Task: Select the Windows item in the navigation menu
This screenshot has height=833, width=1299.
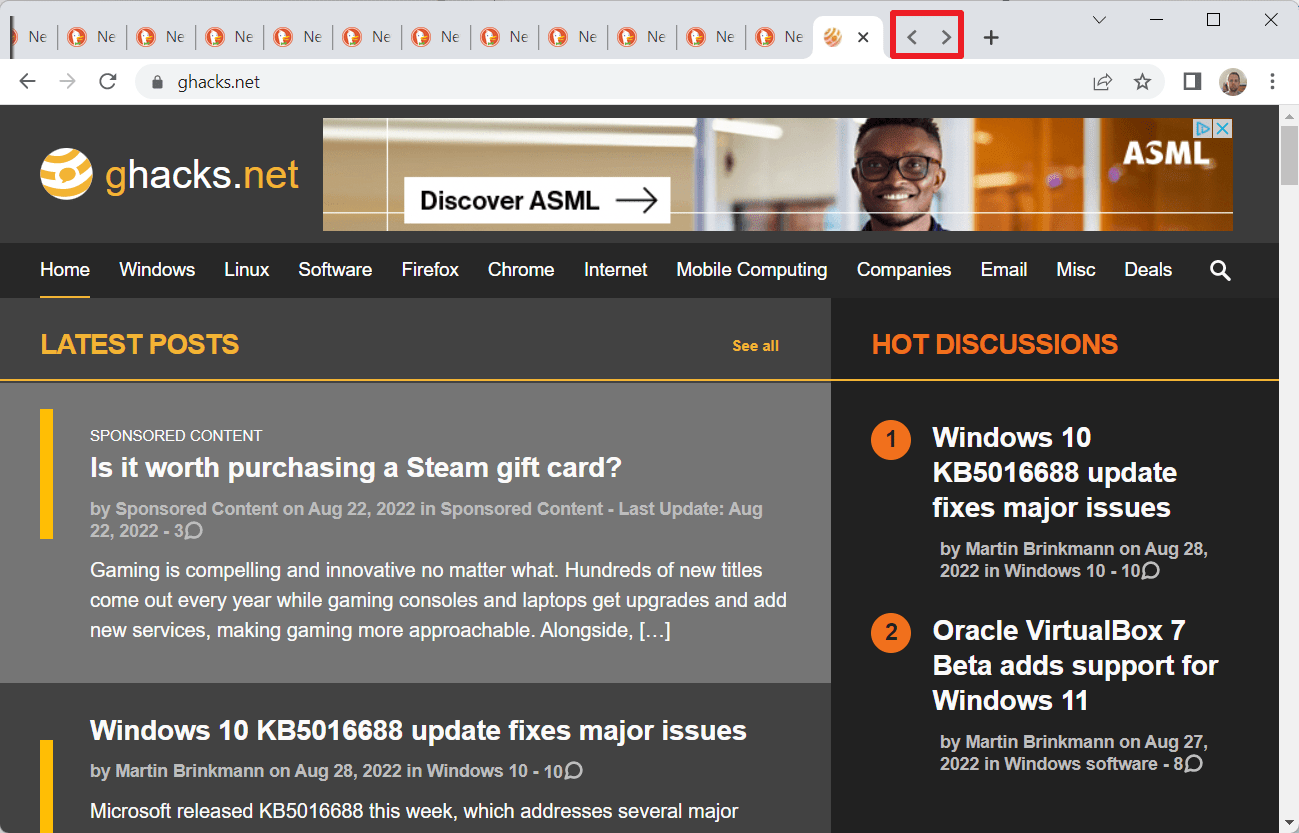Action: tap(157, 270)
